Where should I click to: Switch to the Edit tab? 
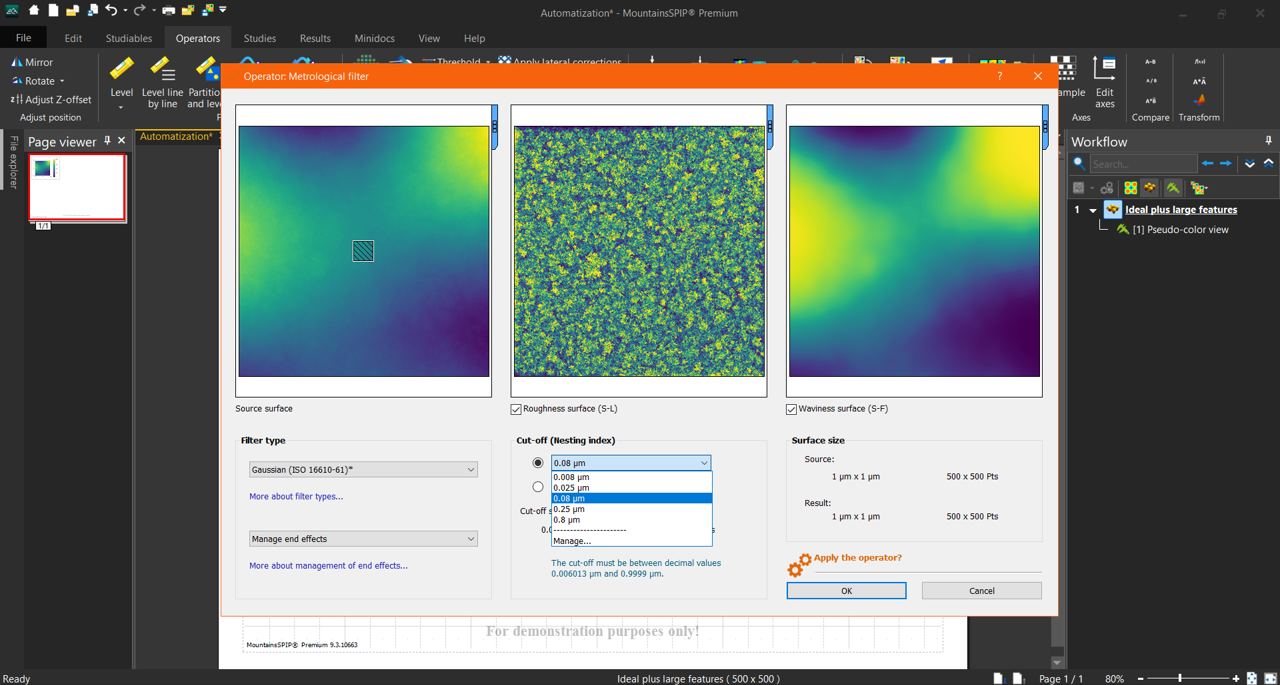coord(73,38)
